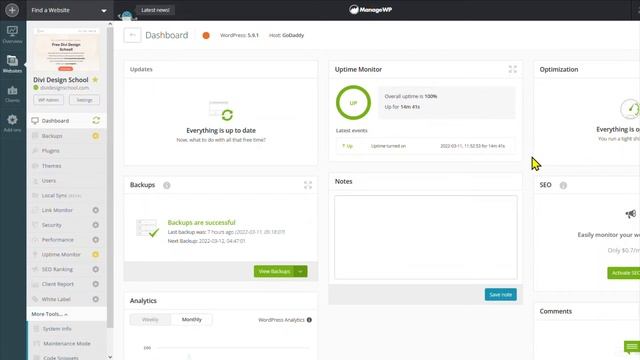Toggle favorite star for Divi Design School
Screen dimensions: 640x360
click(95, 80)
